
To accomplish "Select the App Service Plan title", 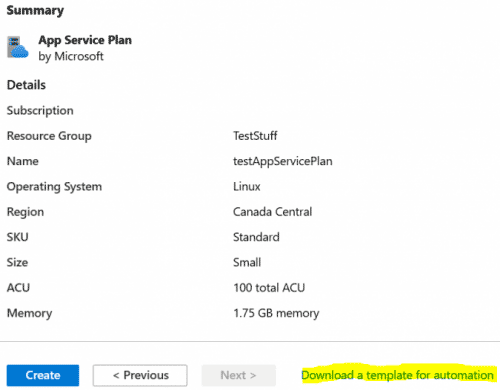I will pos(85,40).
